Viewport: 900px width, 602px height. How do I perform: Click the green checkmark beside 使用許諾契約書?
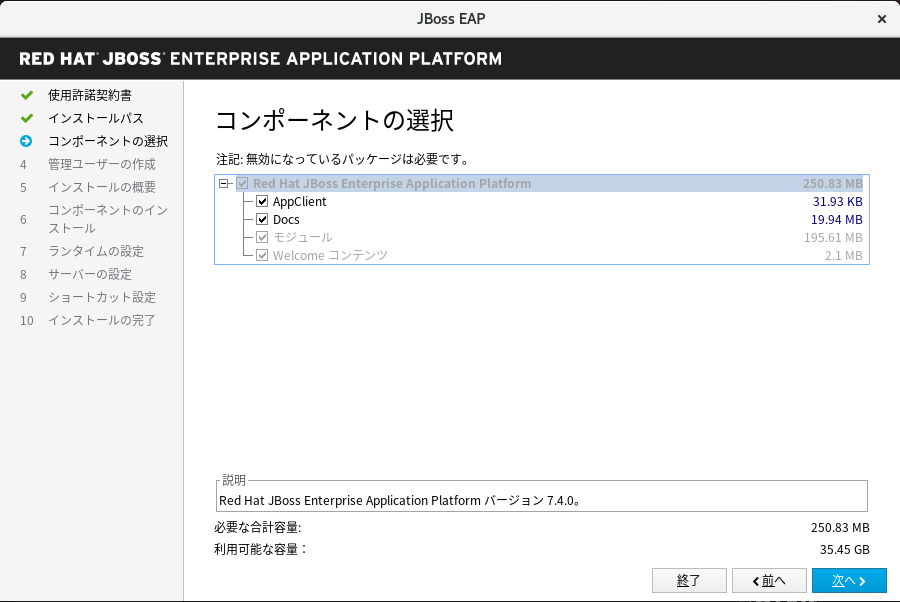tap(26, 95)
